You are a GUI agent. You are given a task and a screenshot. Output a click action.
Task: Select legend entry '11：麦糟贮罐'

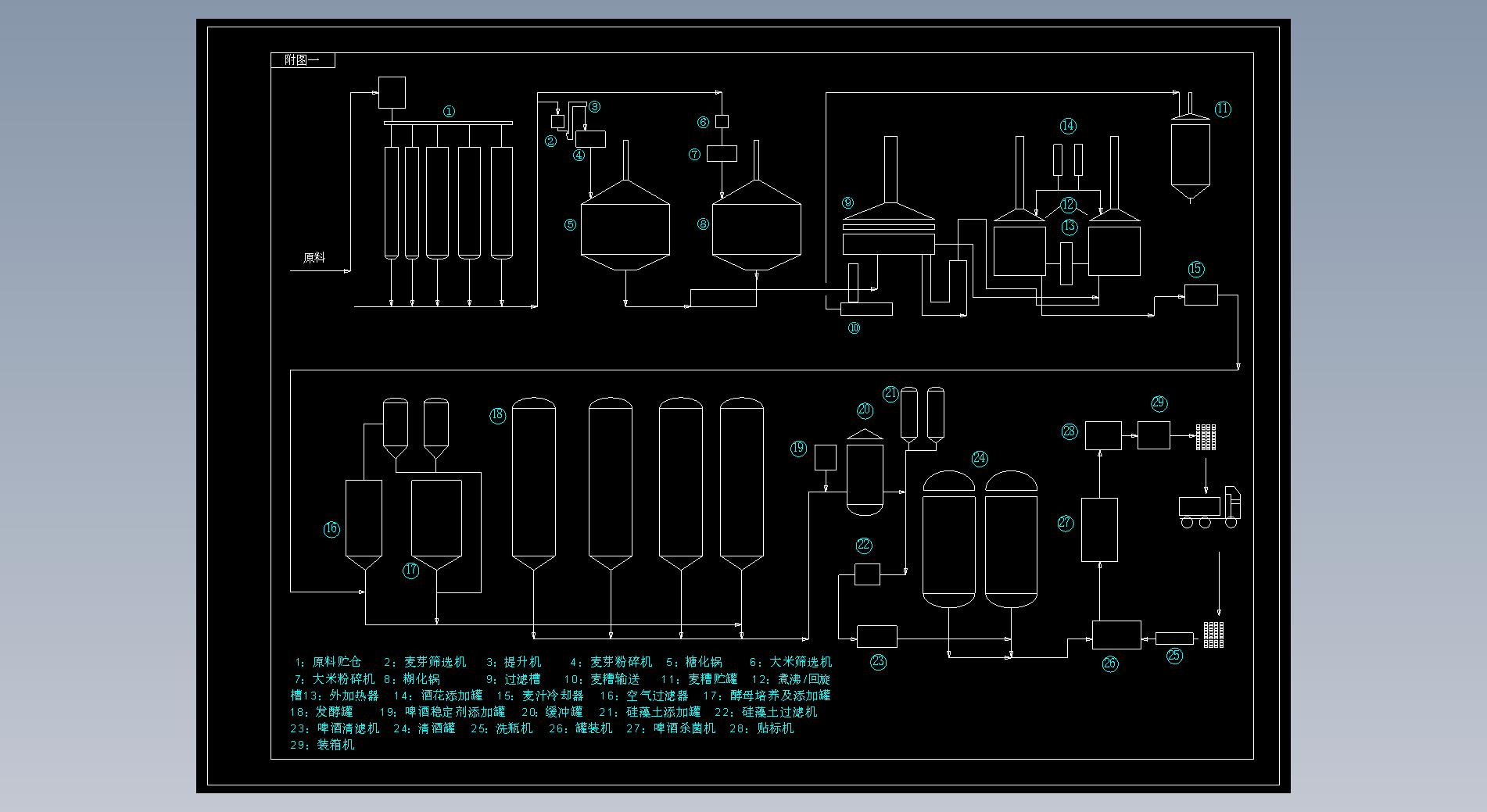[x=700, y=679]
